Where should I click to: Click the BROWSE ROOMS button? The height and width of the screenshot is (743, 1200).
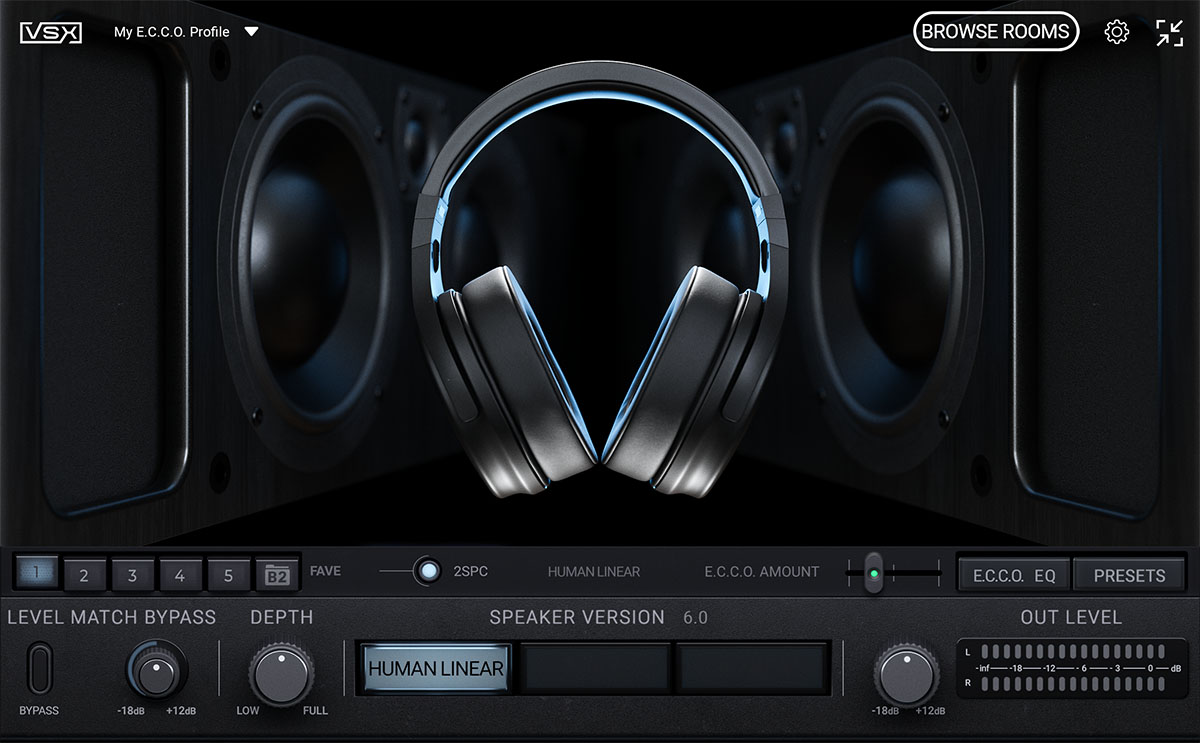[x=995, y=32]
